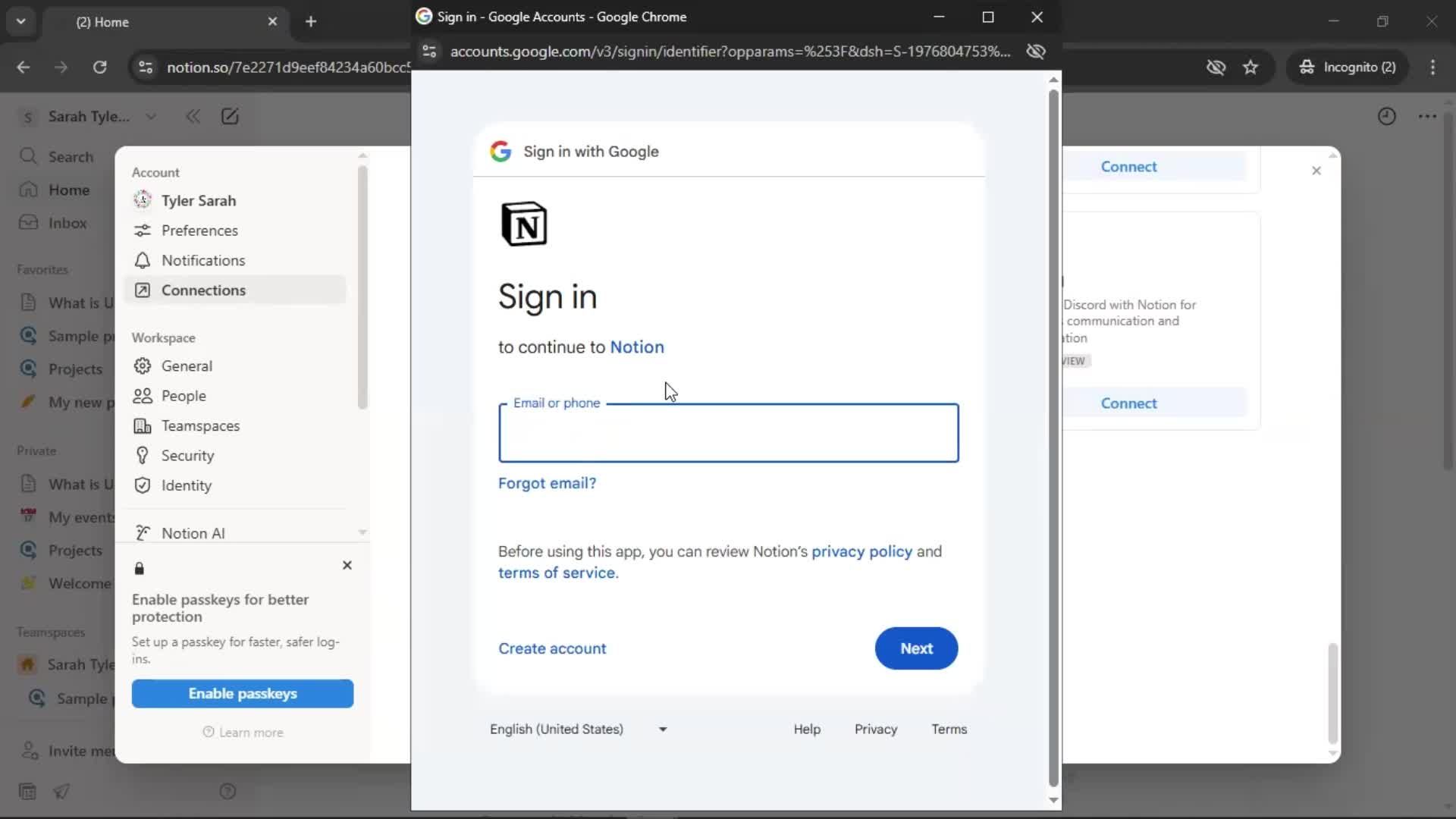The image size is (1456, 819).
Task: Open Identity workspace settings
Action: pyautogui.click(x=235, y=485)
